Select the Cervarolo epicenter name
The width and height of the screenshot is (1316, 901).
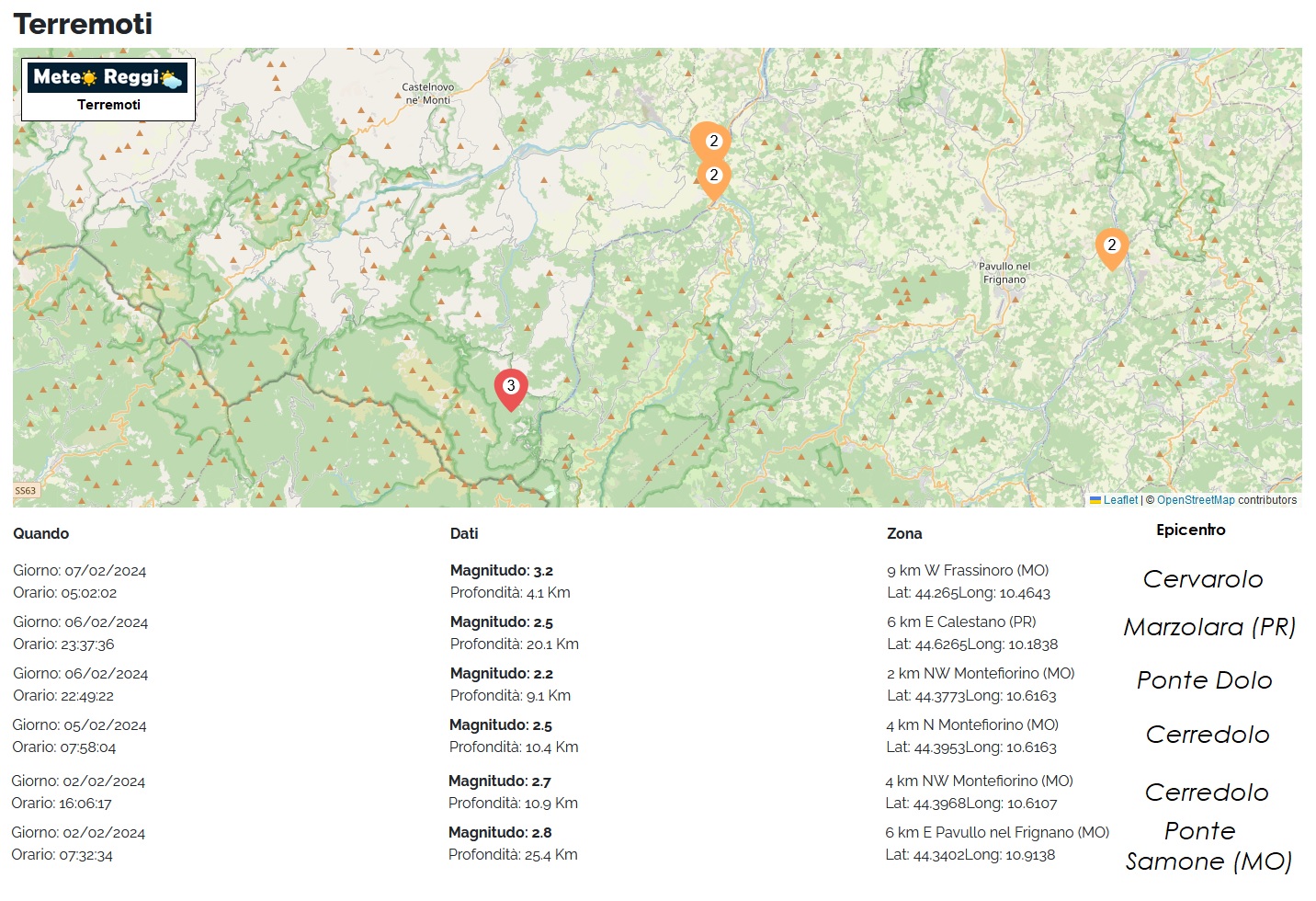[x=1203, y=579]
